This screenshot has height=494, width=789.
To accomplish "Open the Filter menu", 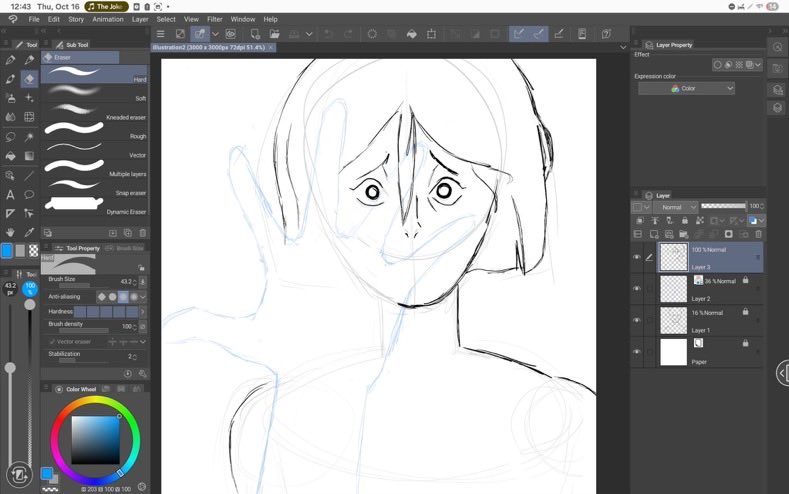I will coord(215,19).
